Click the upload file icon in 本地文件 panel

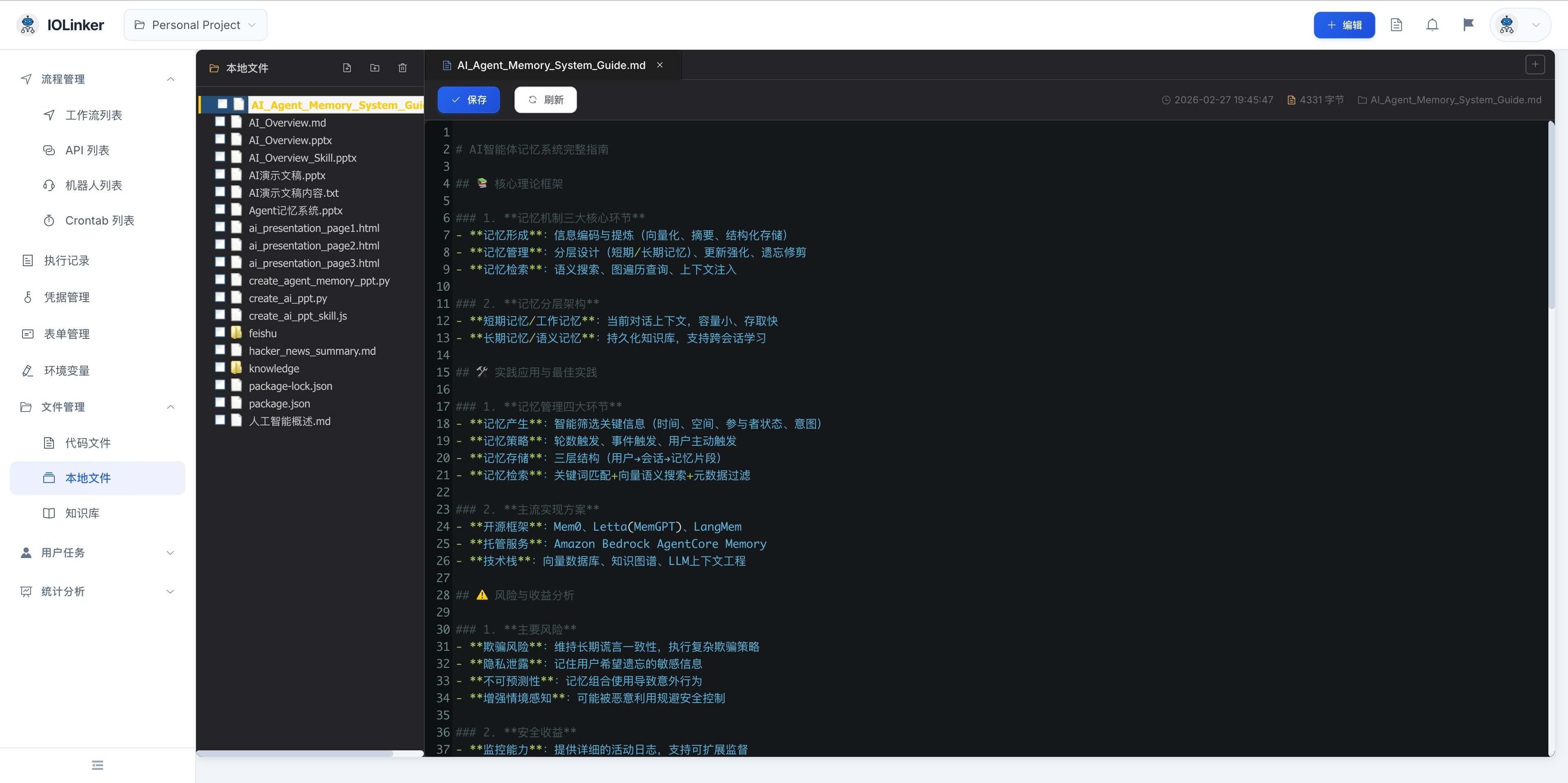347,67
